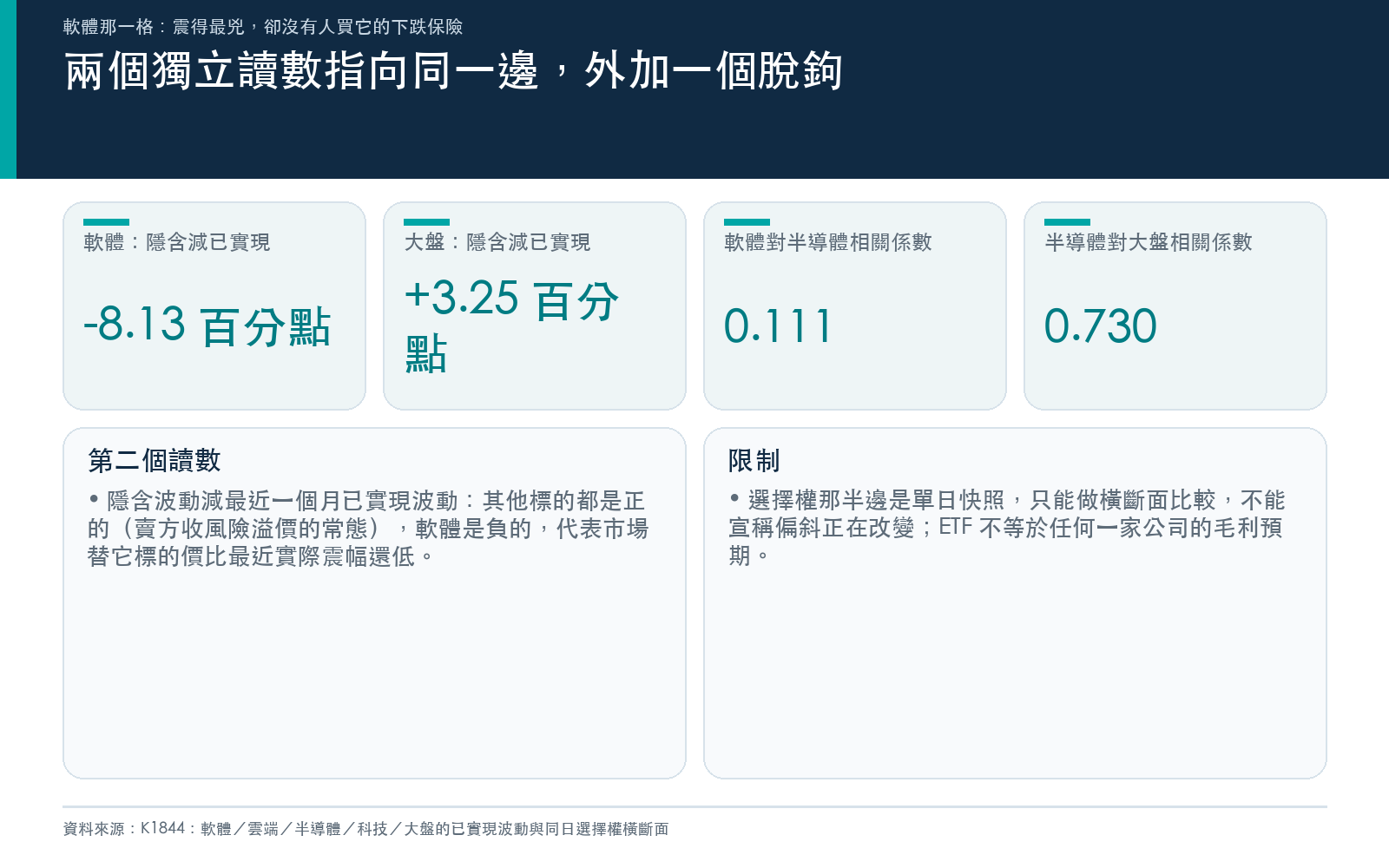Click the label 軟體對半導體相關係數
This screenshot has width=1389, height=868.
coord(828,242)
